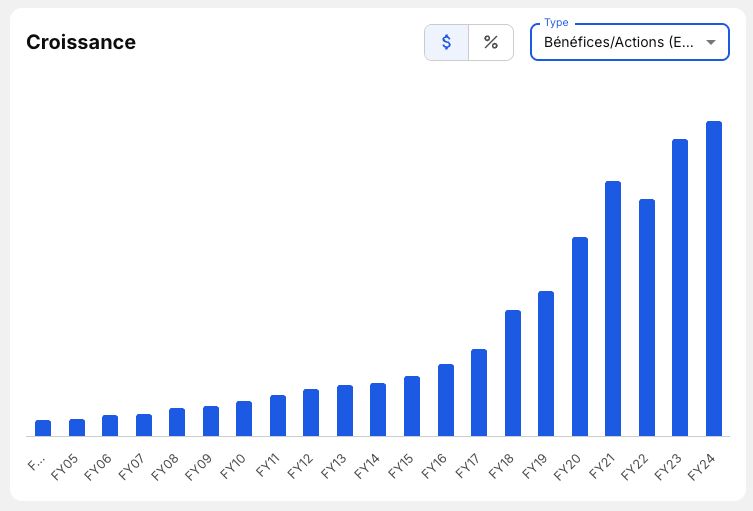Click the FY19 bar
The image size is (753, 511).
pos(546,364)
